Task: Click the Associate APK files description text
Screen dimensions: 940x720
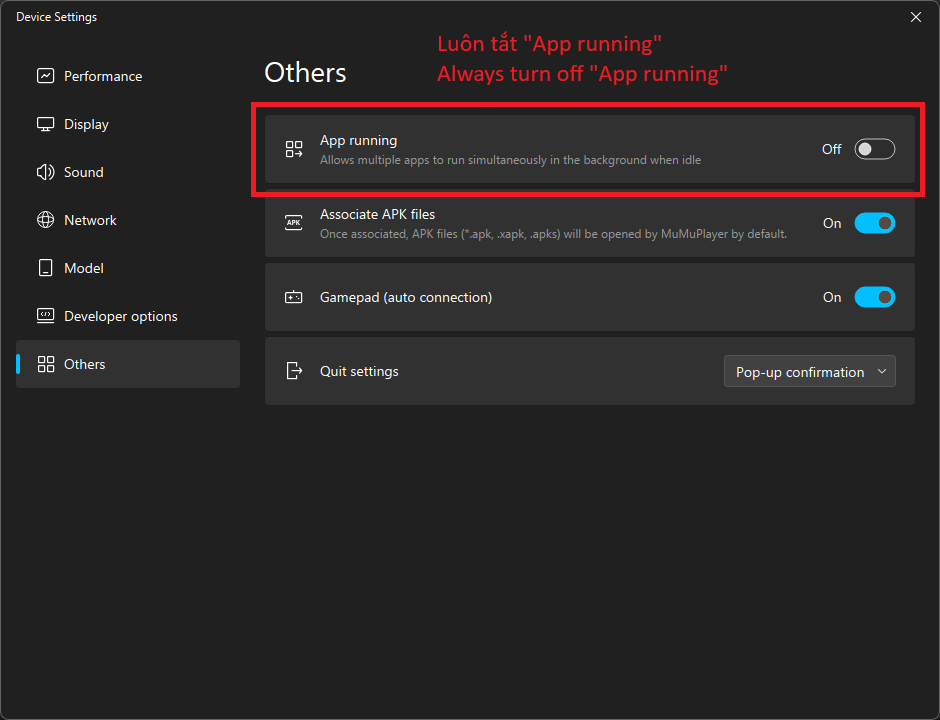Action: 553,234
